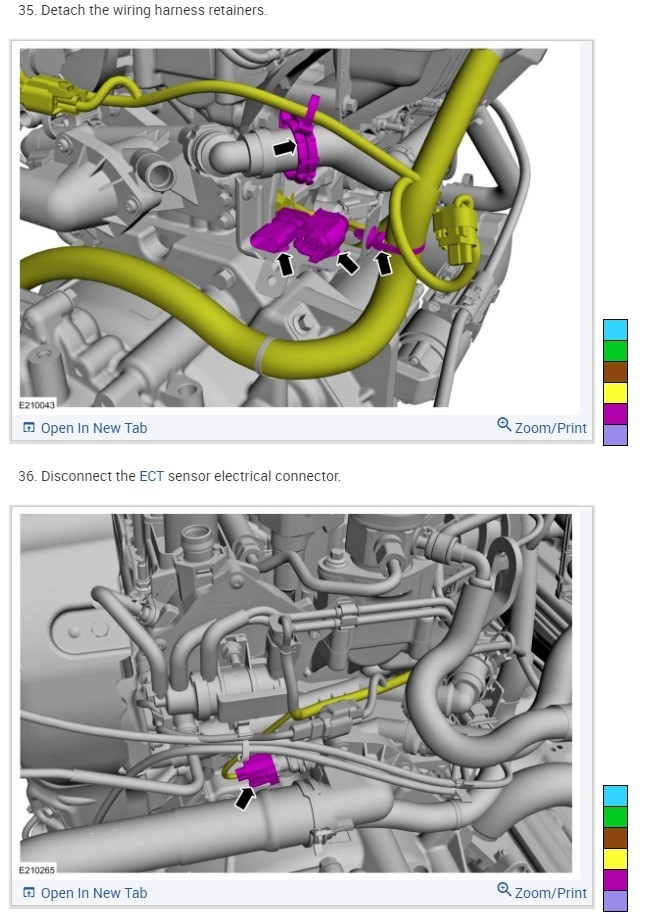646x914 pixels.
Task: Select the brown swatch beside step 35
Action: point(615,372)
